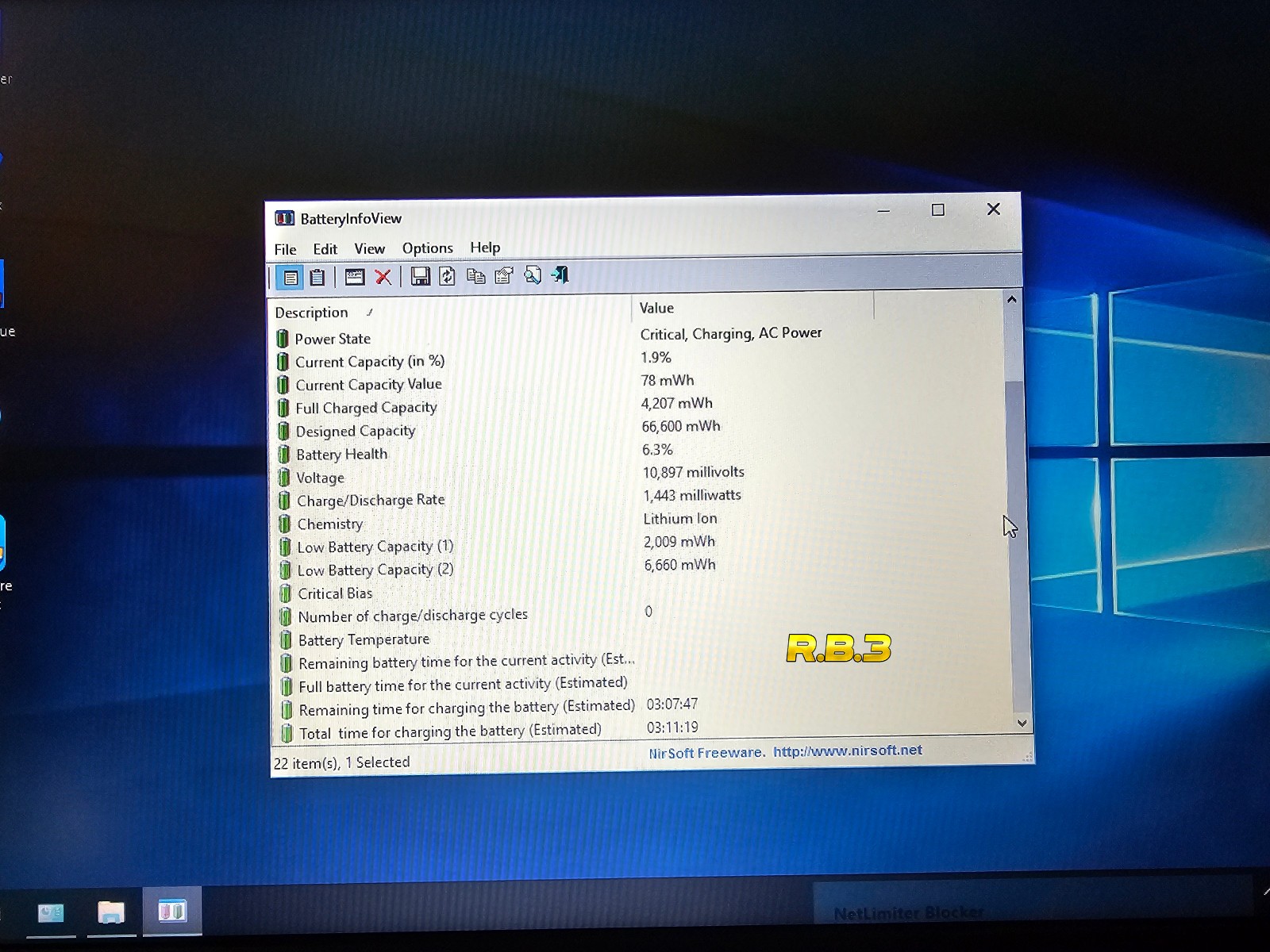The image size is (1270, 952).
Task: Maximize the BatteryInfoView window
Action: coord(938,209)
